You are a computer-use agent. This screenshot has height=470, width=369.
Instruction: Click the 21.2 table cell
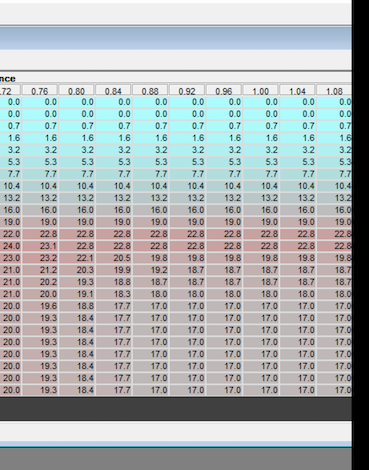[x=40, y=270]
